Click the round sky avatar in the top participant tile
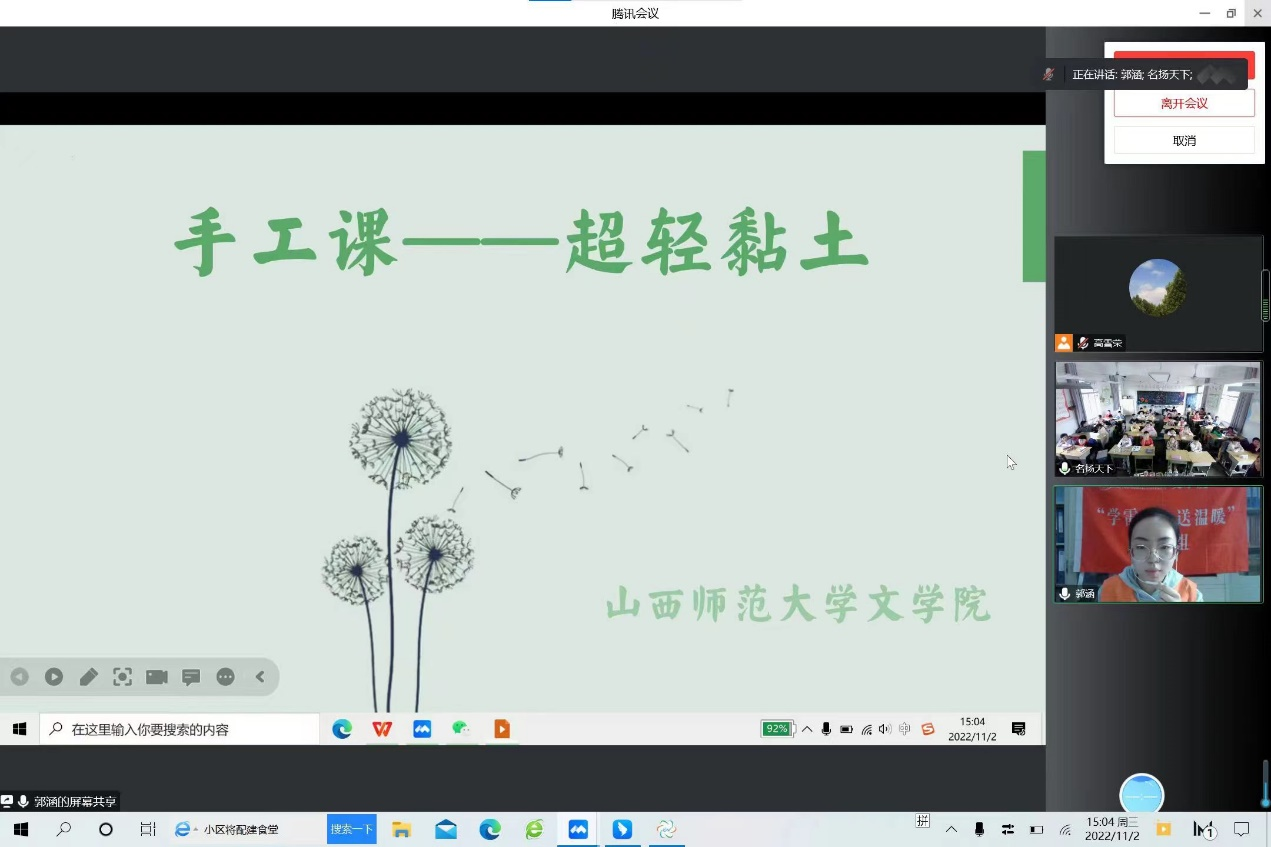This screenshot has height=847, width=1271. 1158,288
